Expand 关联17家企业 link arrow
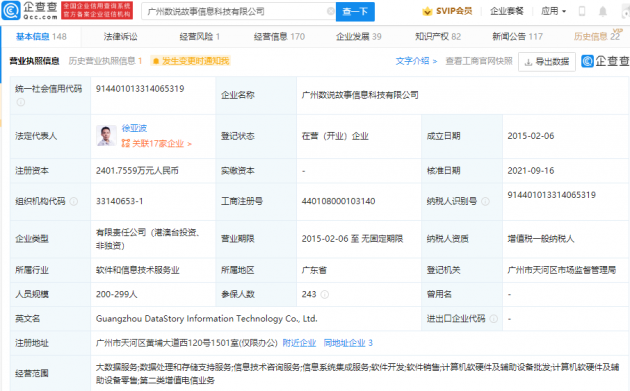Screen dimensions: 630x391 [x=190, y=143]
